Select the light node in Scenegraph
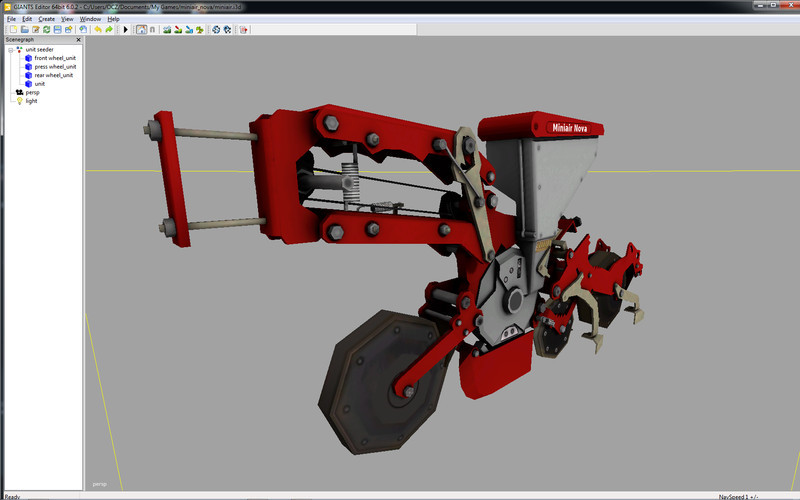This screenshot has width=800, height=500. (31, 101)
